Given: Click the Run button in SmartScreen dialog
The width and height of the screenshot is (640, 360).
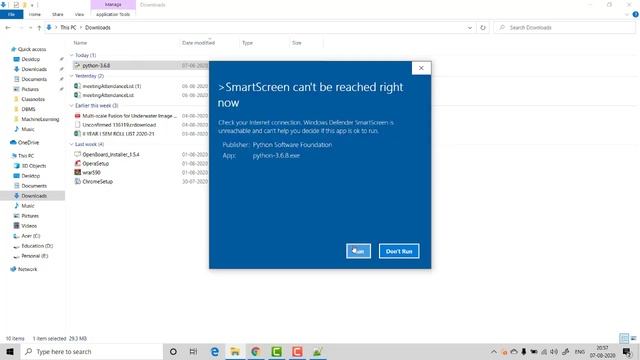Looking at the screenshot, I should click(358, 251).
